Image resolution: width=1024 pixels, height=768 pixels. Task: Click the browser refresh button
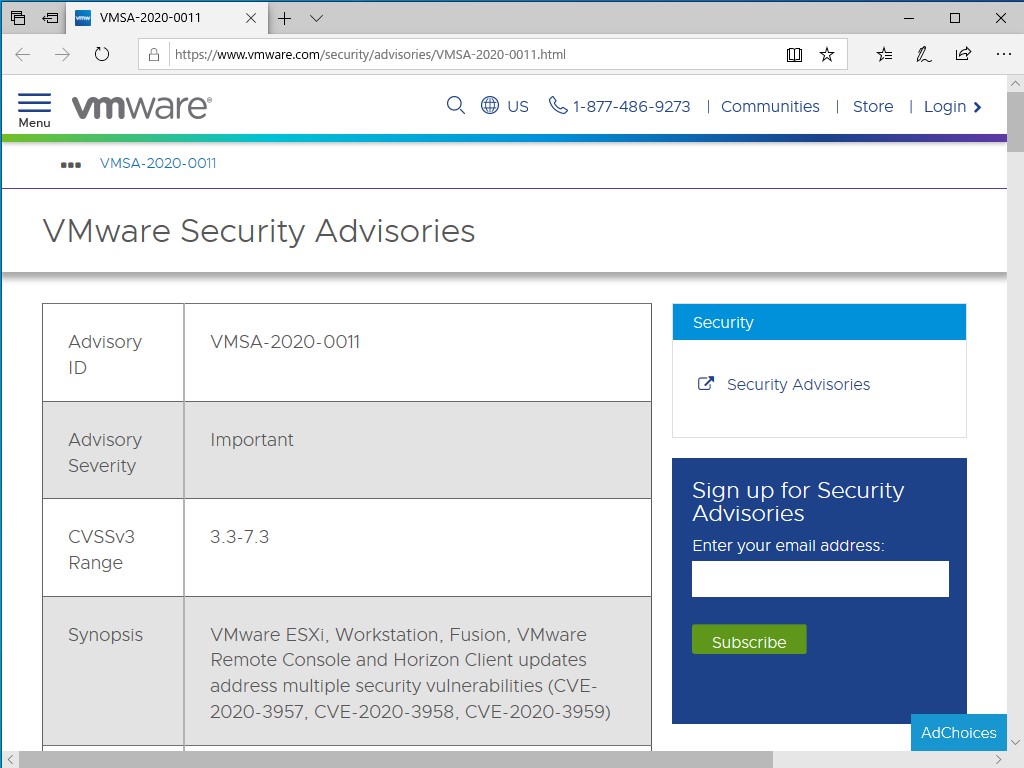click(x=101, y=55)
